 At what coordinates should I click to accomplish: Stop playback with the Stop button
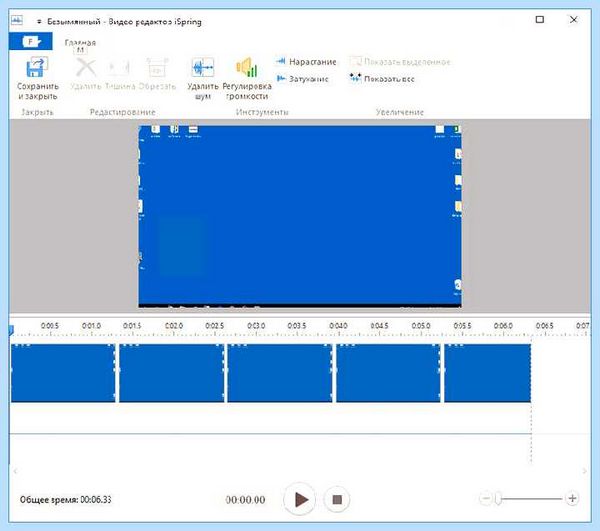(337, 499)
